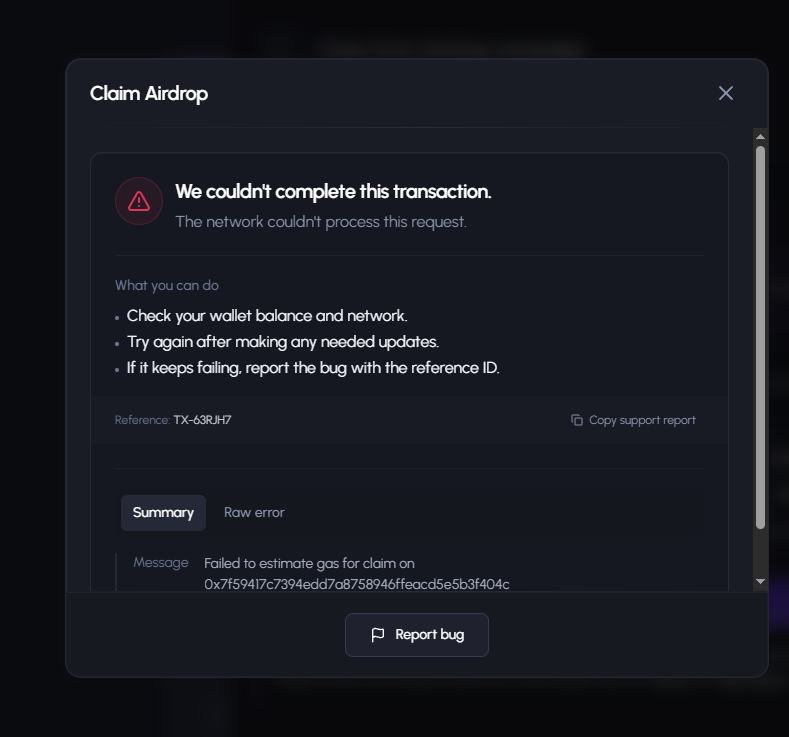
Task: Open the Raw error tab
Action: click(254, 513)
